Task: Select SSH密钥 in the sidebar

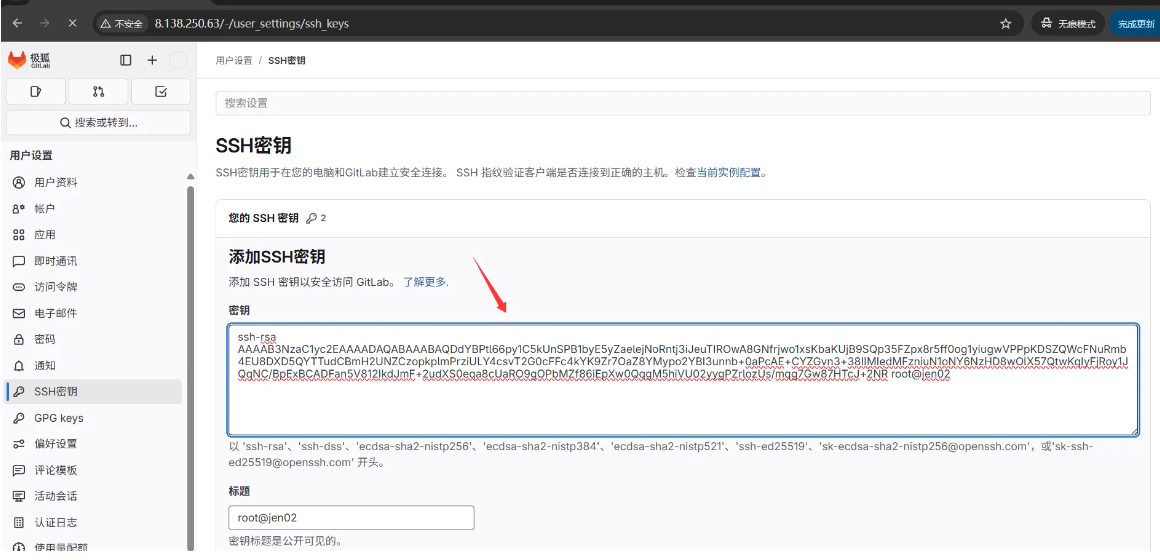Action: click(x=93, y=392)
